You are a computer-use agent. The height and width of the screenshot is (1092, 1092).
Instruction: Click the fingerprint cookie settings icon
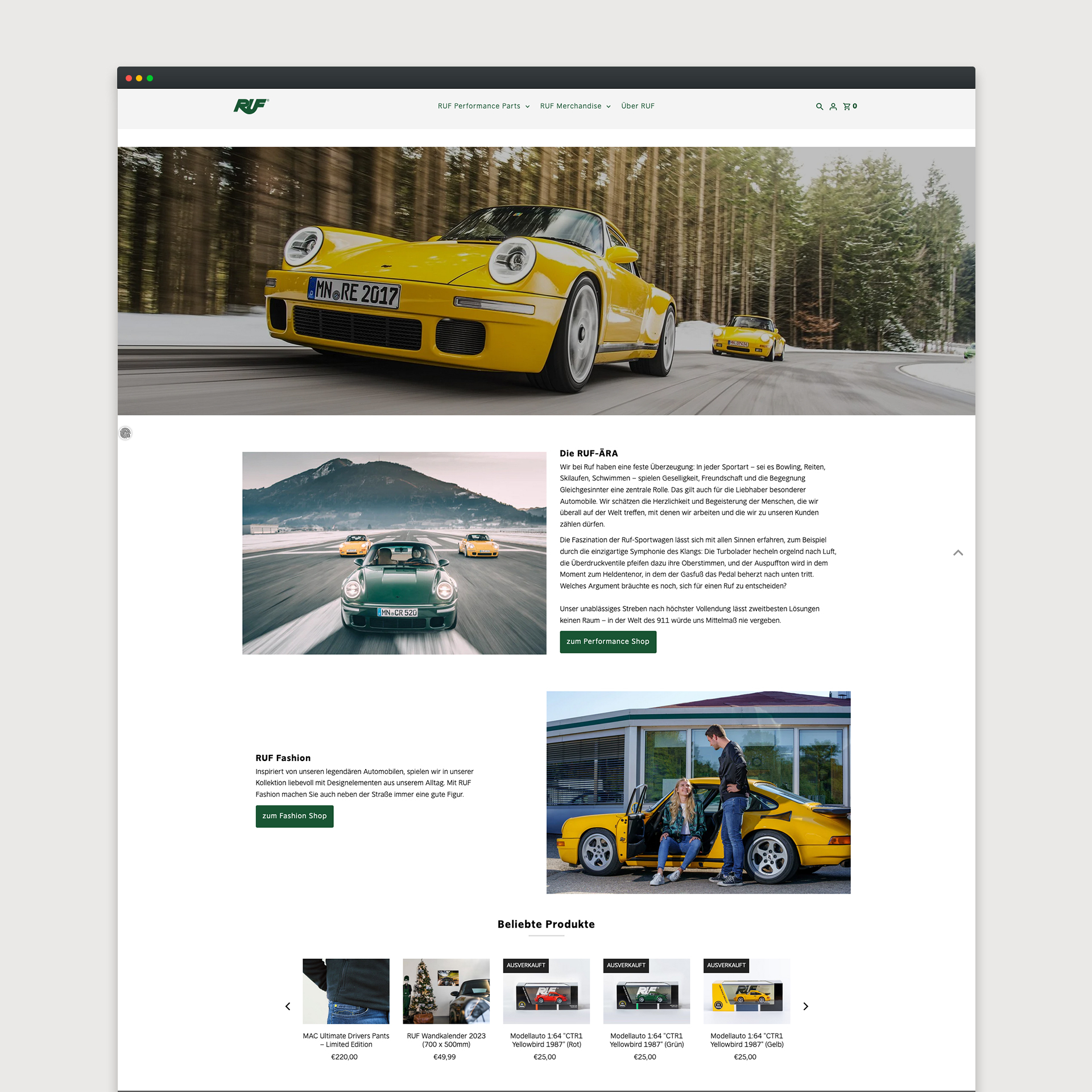tap(126, 433)
